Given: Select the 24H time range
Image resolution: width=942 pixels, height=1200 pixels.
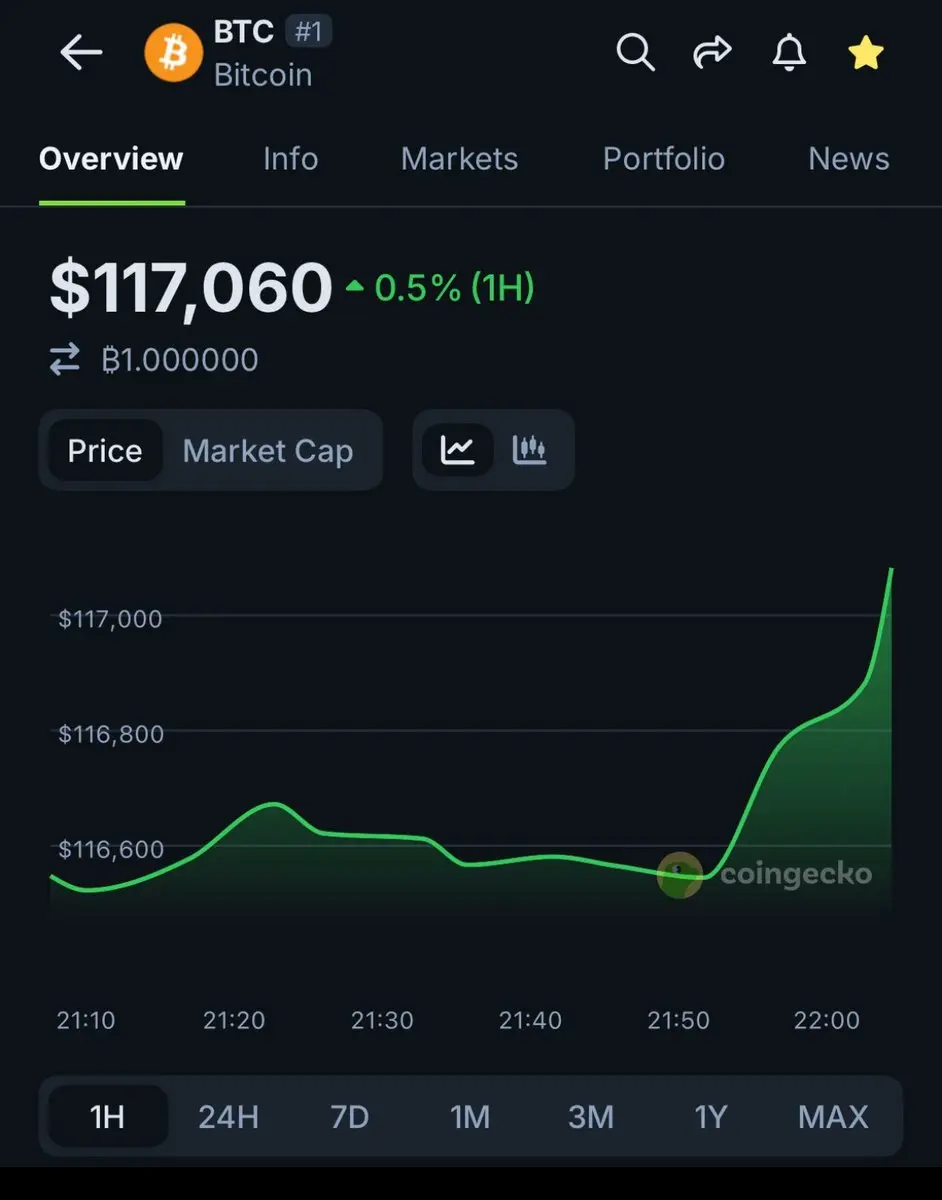Looking at the screenshot, I should 228,1116.
